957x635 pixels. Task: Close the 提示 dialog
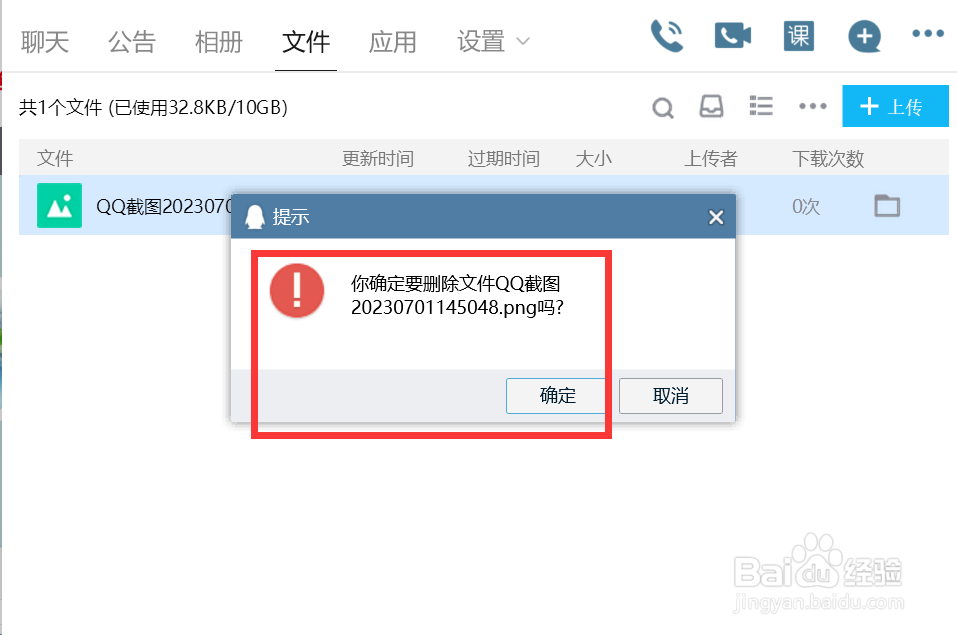[x=716, y=217]
